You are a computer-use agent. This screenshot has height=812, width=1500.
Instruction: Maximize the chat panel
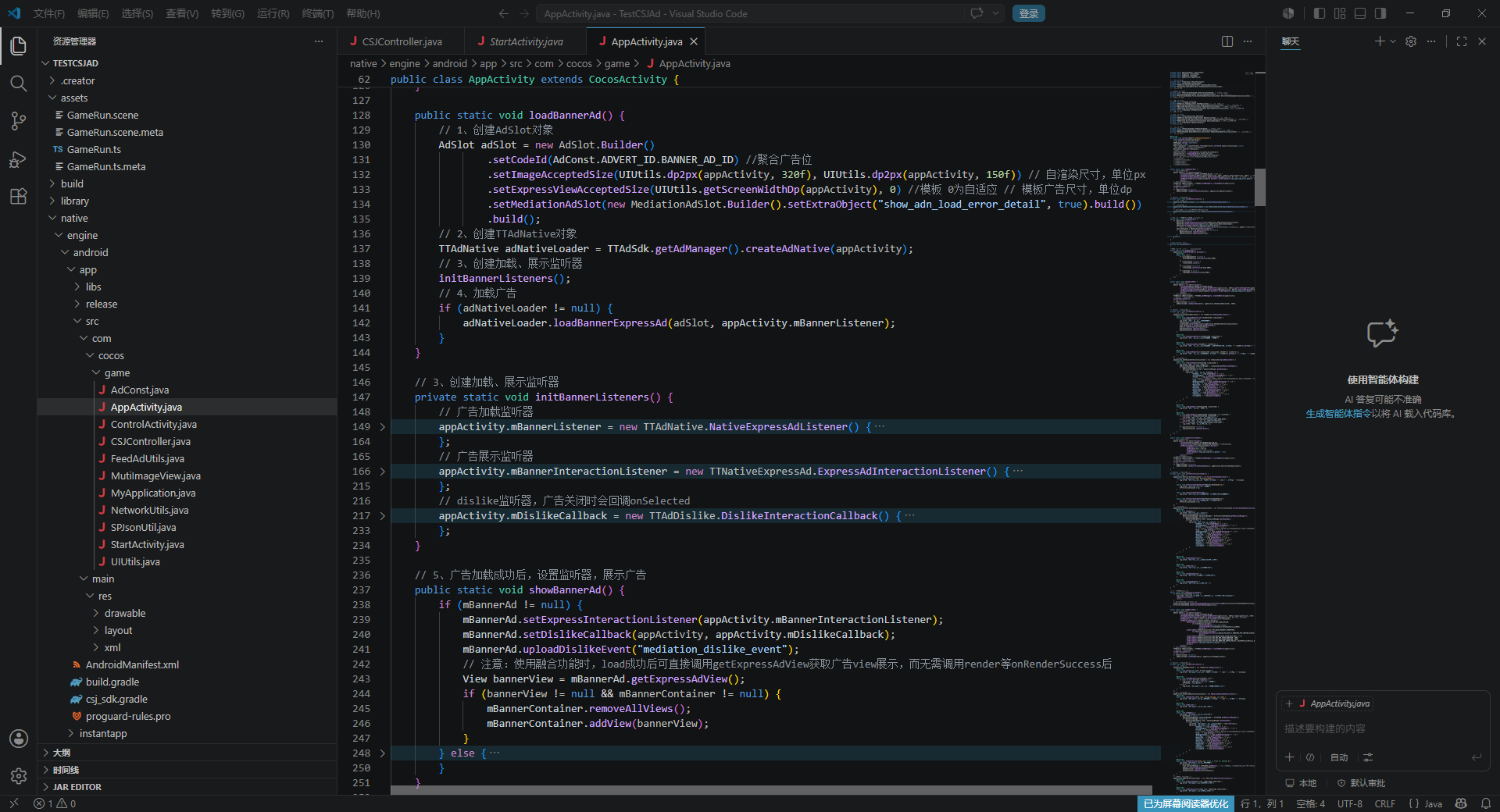(1462, 41)
